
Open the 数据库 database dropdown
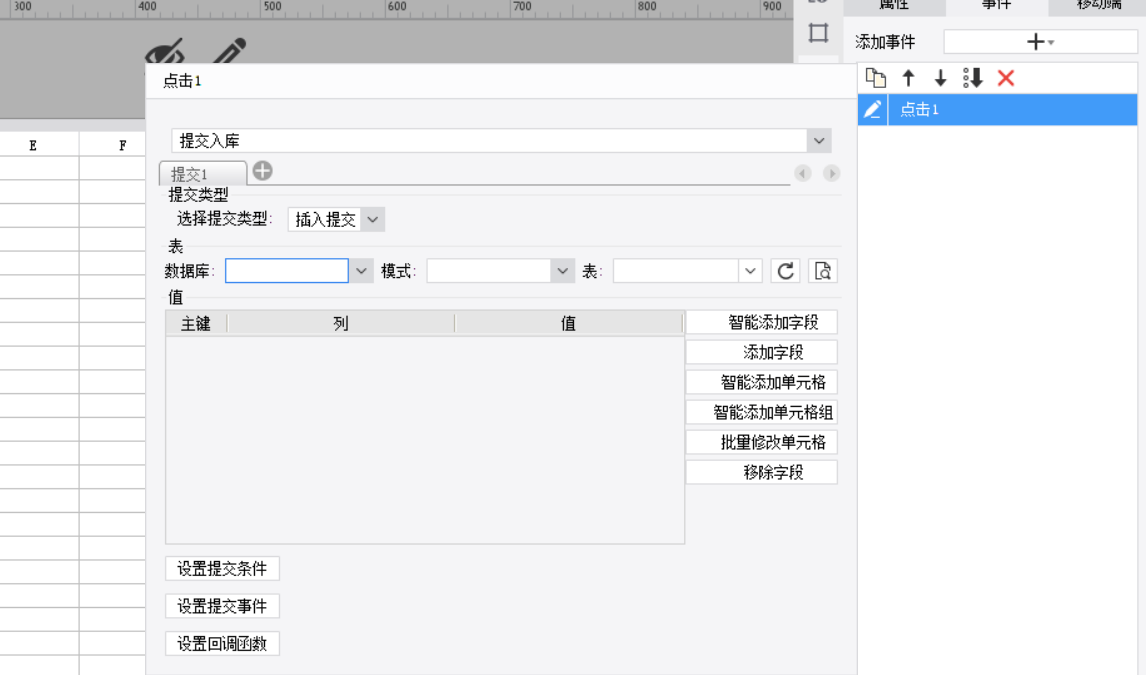[x=362, y=271]
